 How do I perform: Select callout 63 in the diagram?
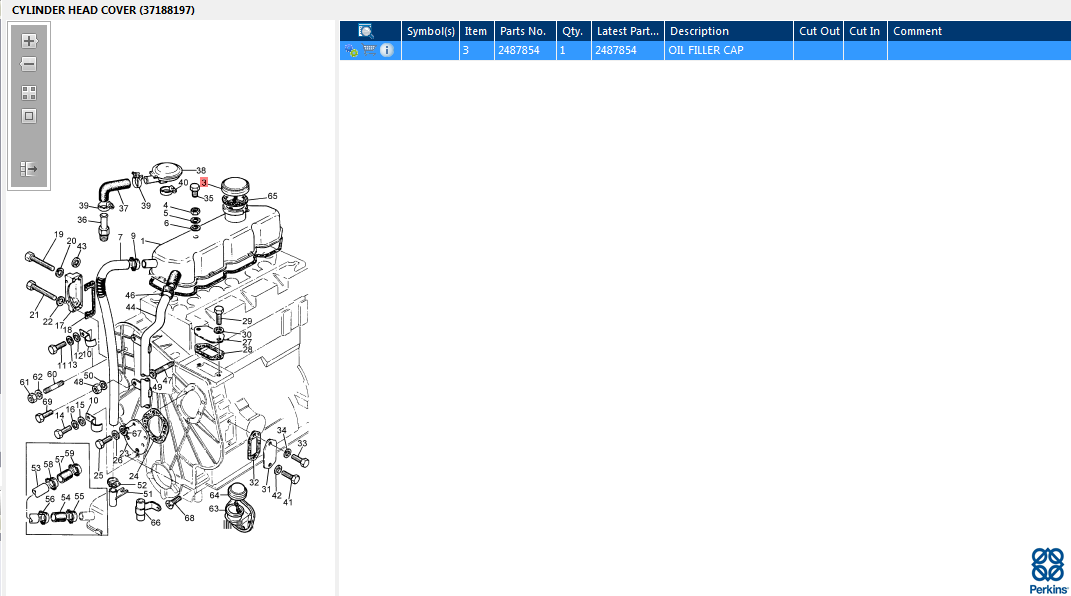point(214,509)
